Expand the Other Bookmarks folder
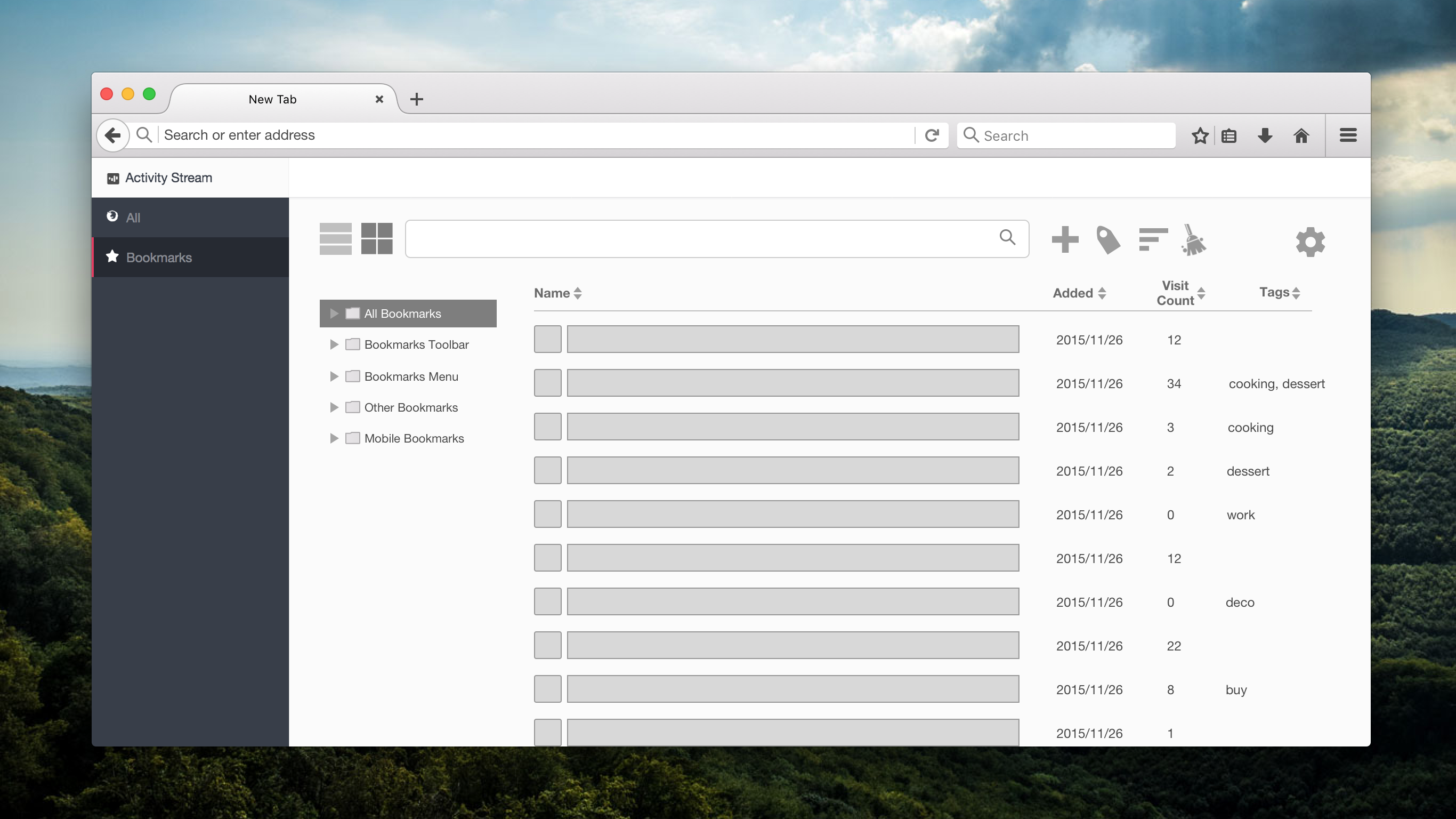This screenshot has width=1456, height=819. tap(334, 407)
